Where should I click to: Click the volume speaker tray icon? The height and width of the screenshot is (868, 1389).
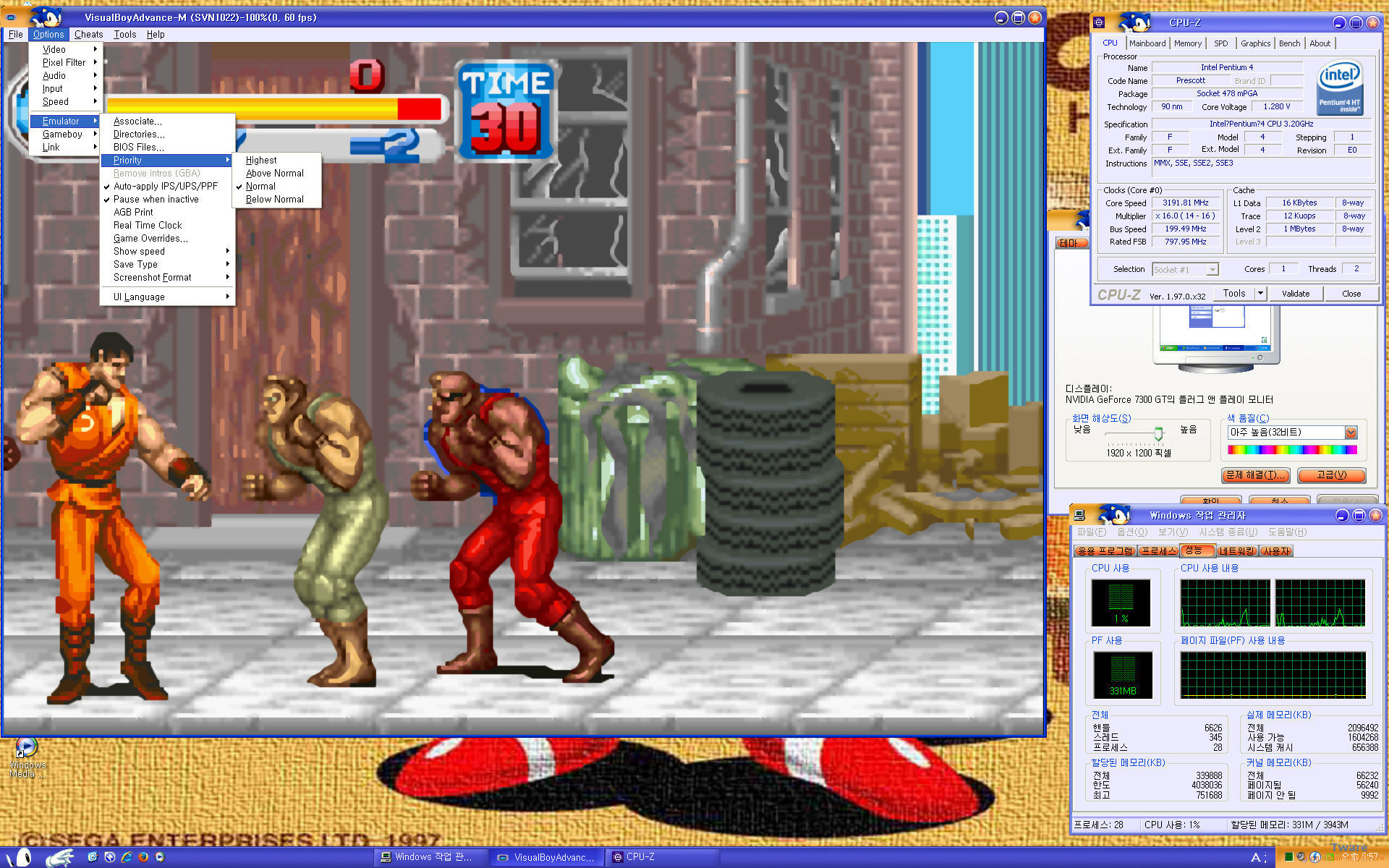pyautogui.click(x=1301, y=856)
